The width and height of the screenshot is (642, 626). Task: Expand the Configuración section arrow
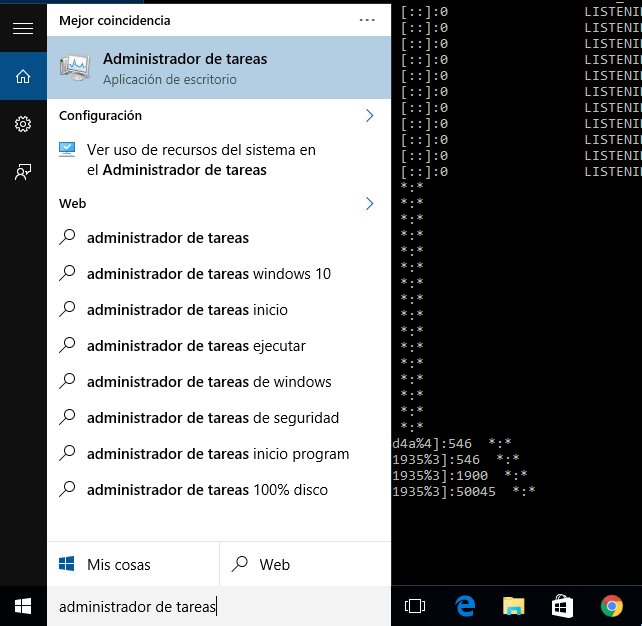pos(369,116)
